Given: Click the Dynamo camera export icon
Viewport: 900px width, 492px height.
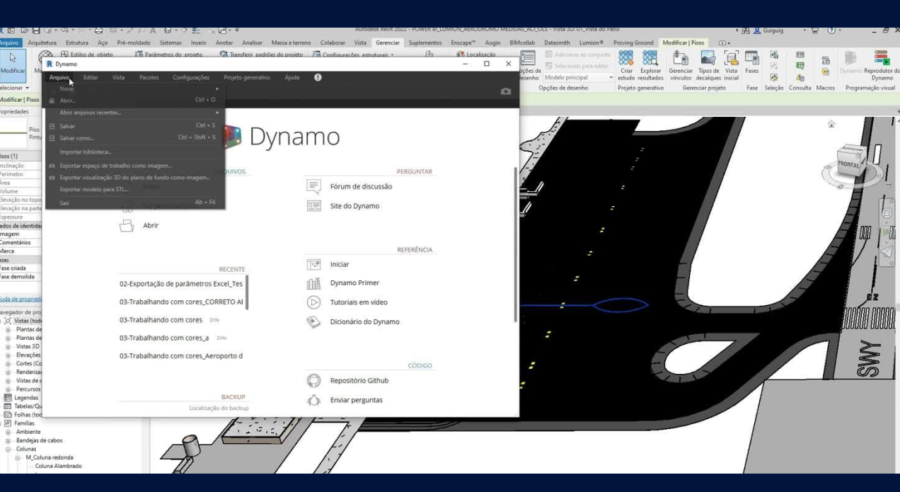Looking at the screenshot, I should coord(506,91).
